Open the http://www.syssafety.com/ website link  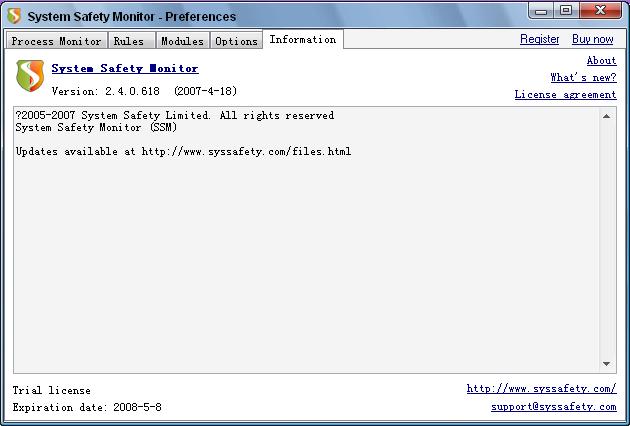pyautogui.click(x=541, y=389)
